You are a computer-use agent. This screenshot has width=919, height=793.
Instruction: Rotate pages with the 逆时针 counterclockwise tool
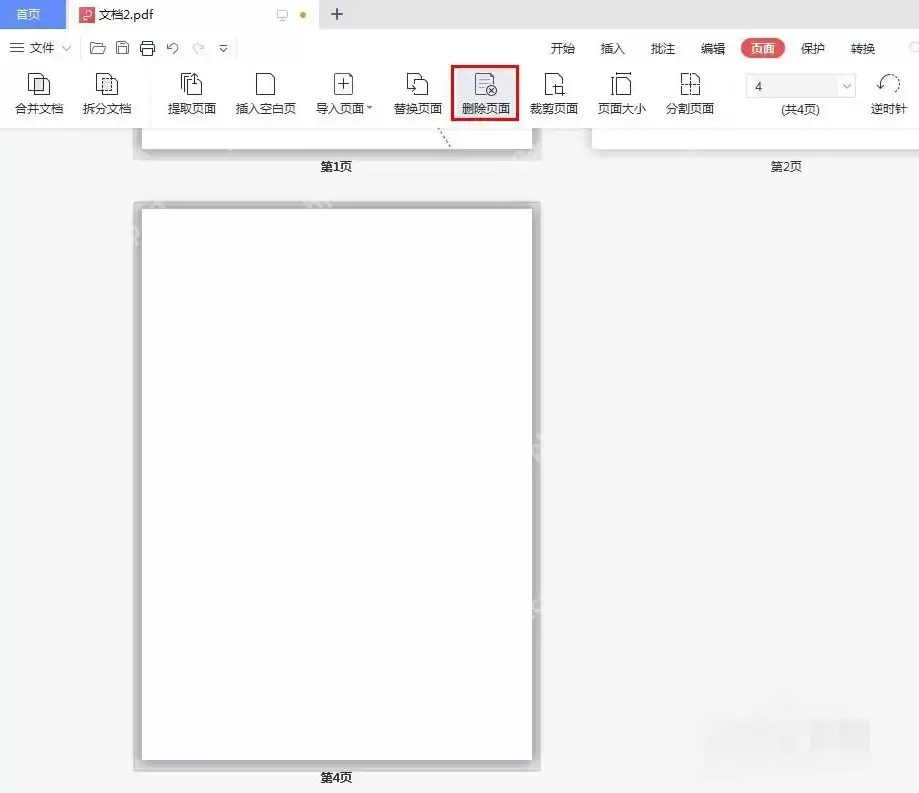888,92
